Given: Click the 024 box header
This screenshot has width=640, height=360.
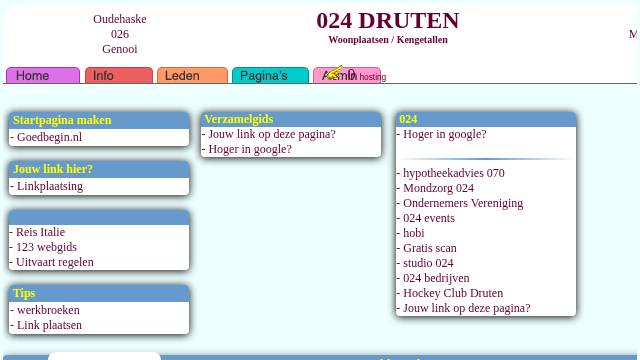Looking at the screenshot, I should click(486, 119).
